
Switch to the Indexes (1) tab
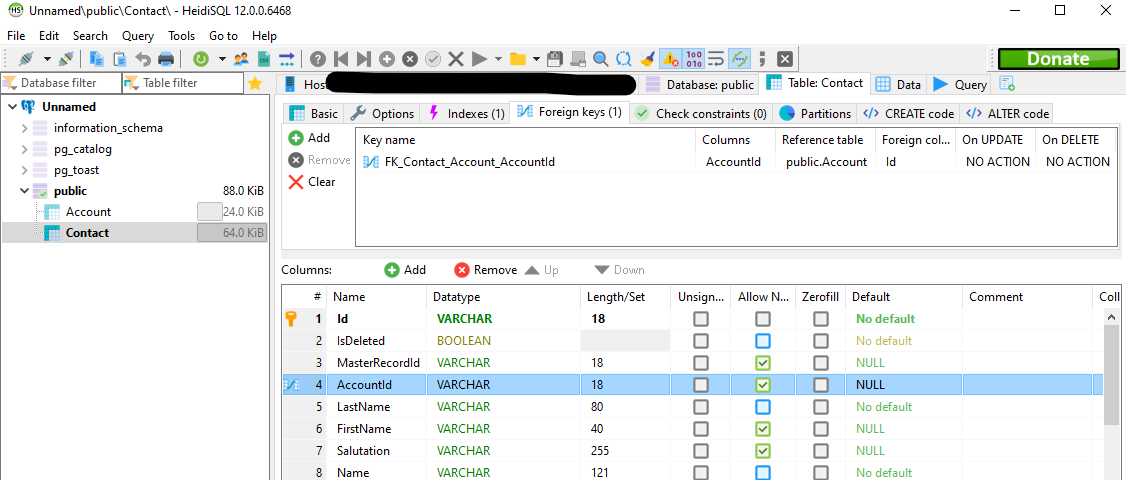coord(467,114)
